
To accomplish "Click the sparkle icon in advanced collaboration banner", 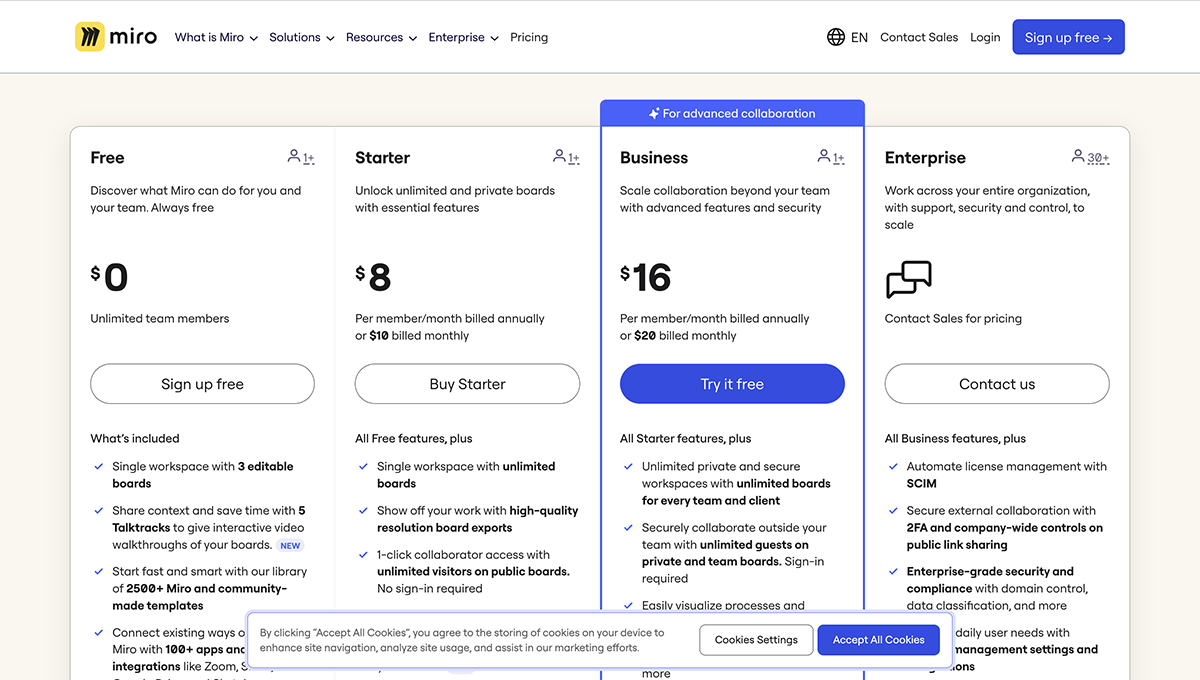I will click(654, 114).
